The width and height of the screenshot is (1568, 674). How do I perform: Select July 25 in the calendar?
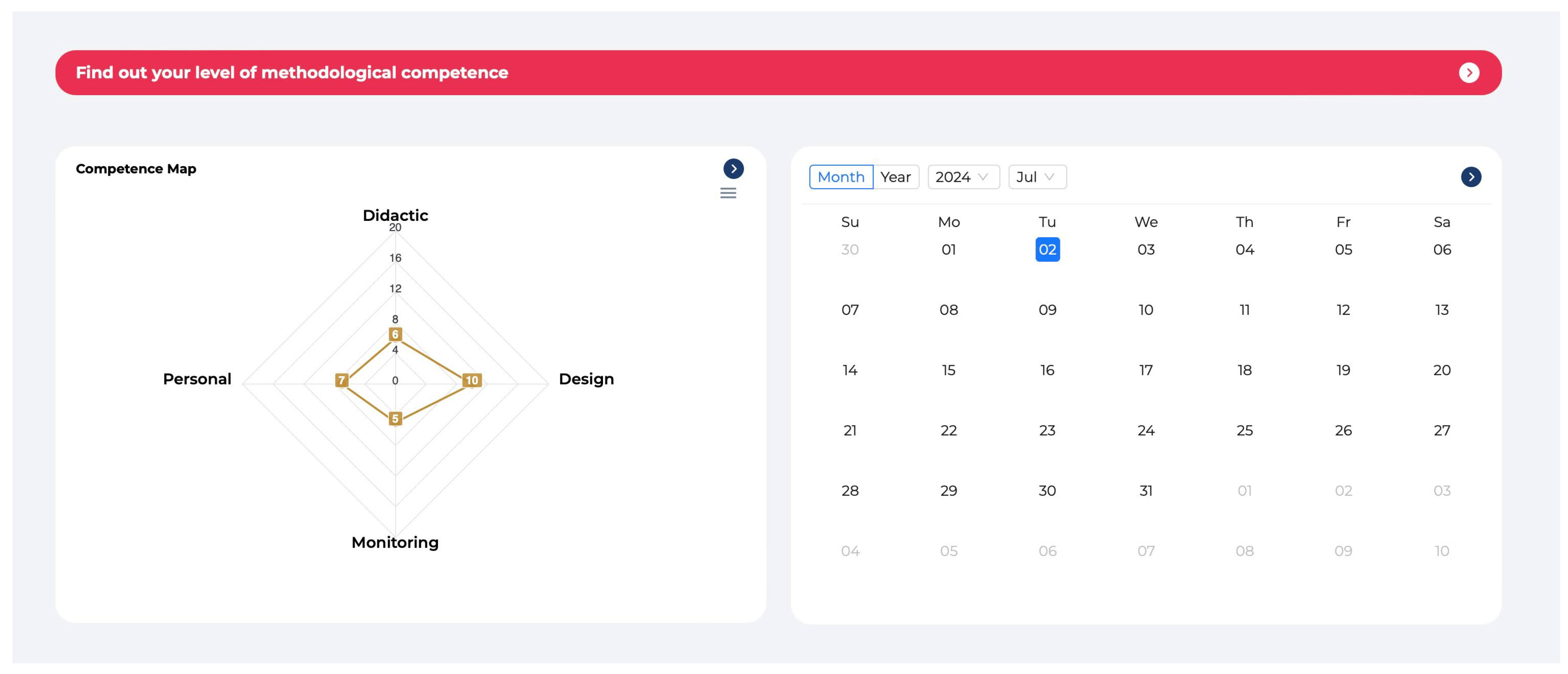point(1244,430)
